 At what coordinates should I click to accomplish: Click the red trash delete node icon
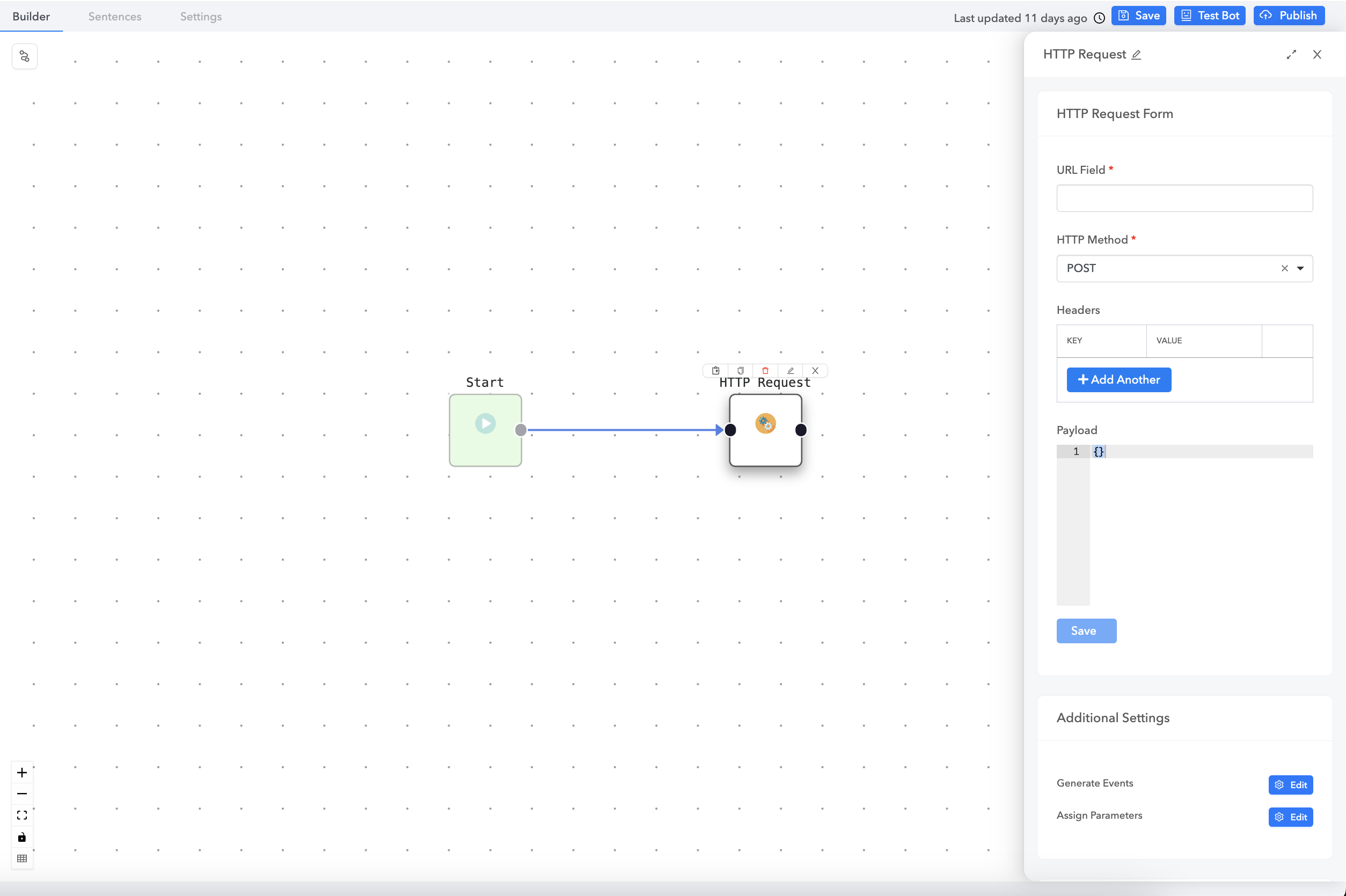(765, 371)
